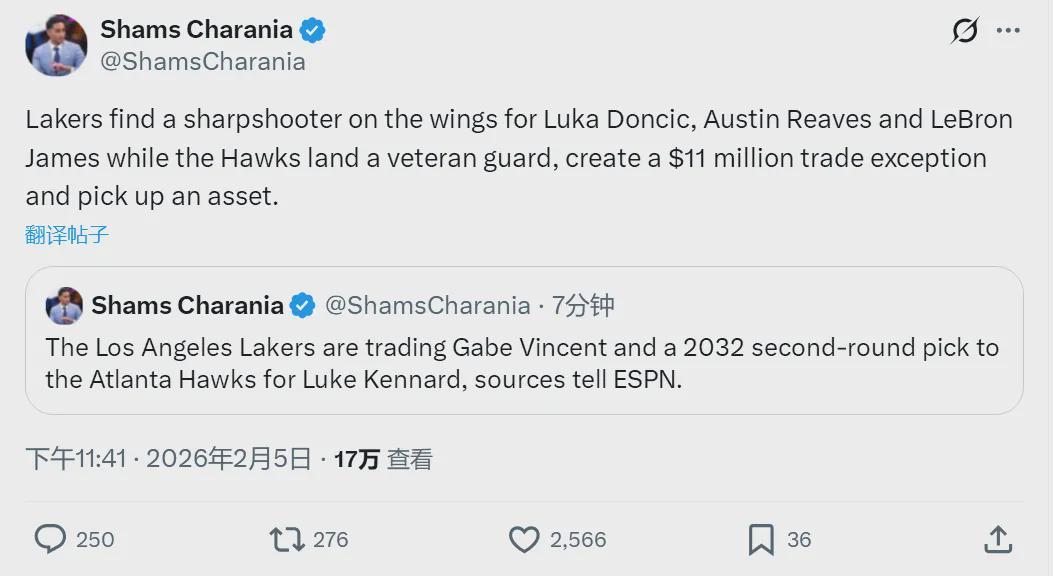The width and height of the screenshot is (1053, 576).
Task: Open the 下午11:41 timestamp link
Action: click(x=70, y=458)
